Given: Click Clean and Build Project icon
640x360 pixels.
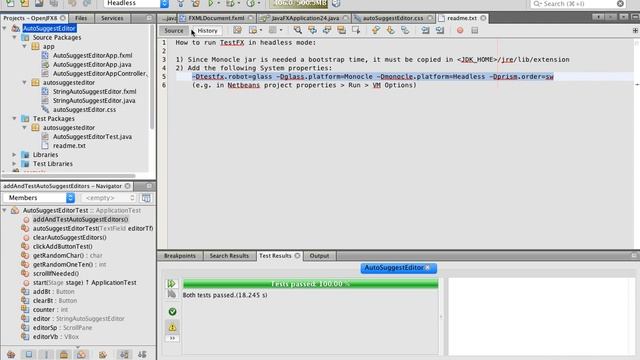Looking at the screenshot, I should pyautogui.click(x=196, y=3).
